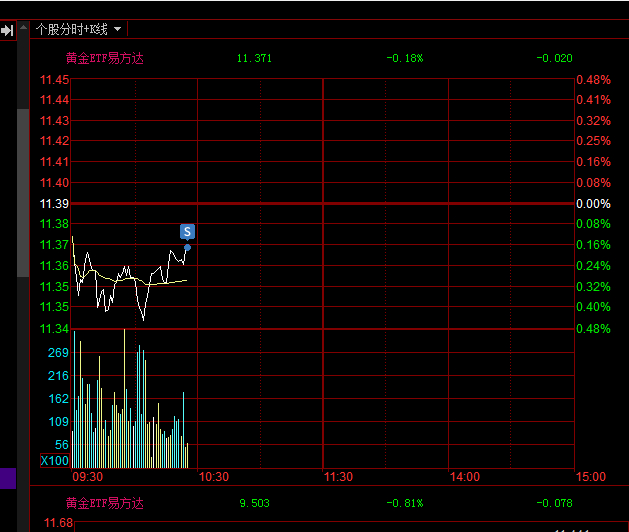629x532 pixels.
Task: Click the collapse panel arrow icon
Action: [8, 30]
